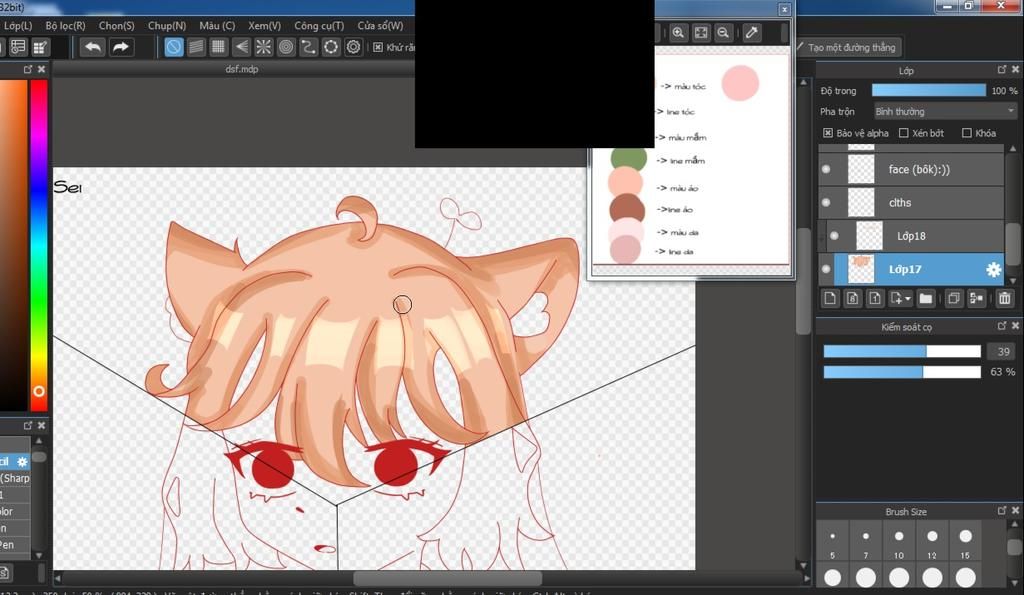Undock the Brush Size panel

click(x=1002, y=510)
